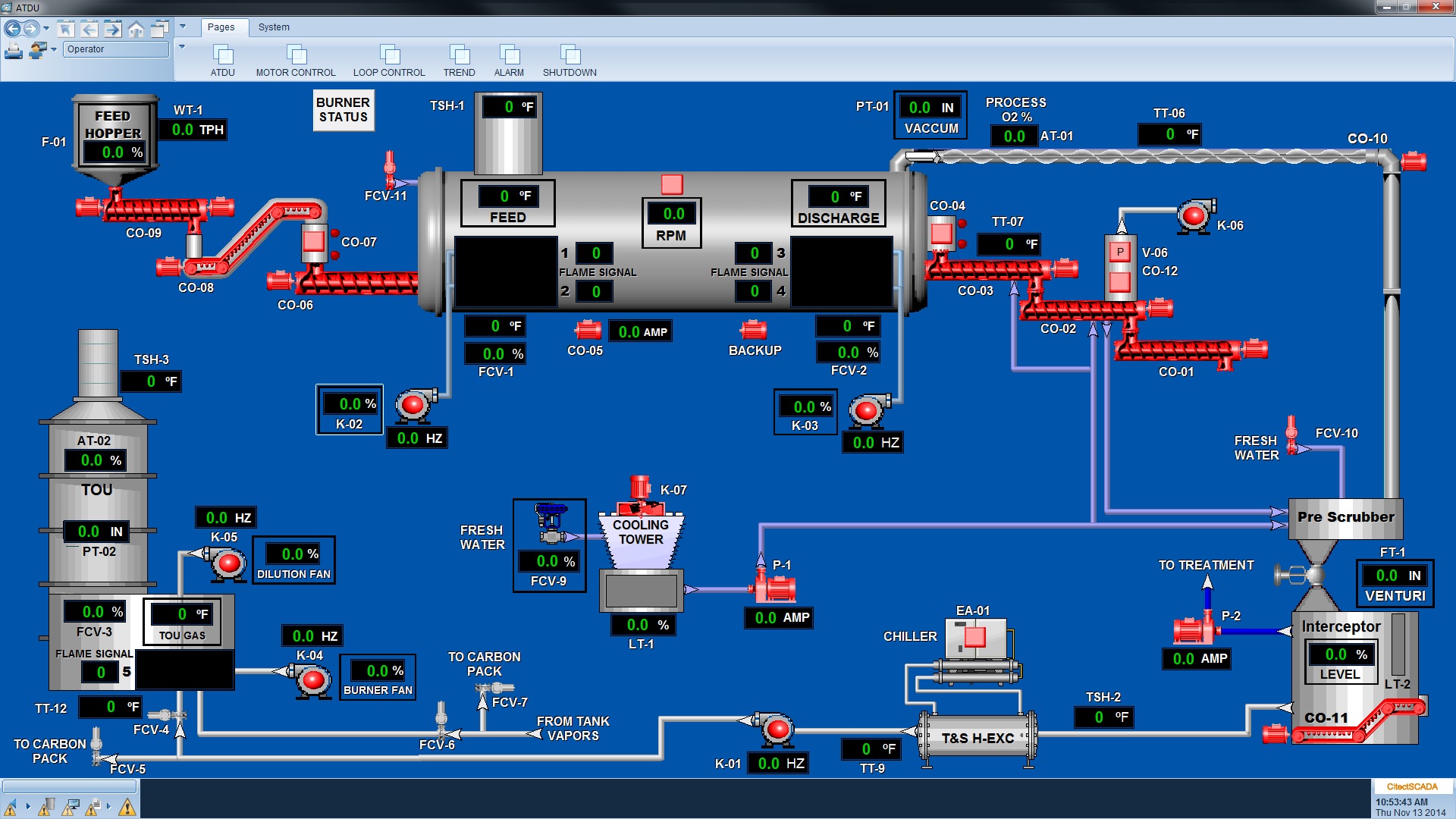This screenshot has height=819, width=1456.
Task: Open the login options dropdown beside the user icon
Action: point(54,49)
